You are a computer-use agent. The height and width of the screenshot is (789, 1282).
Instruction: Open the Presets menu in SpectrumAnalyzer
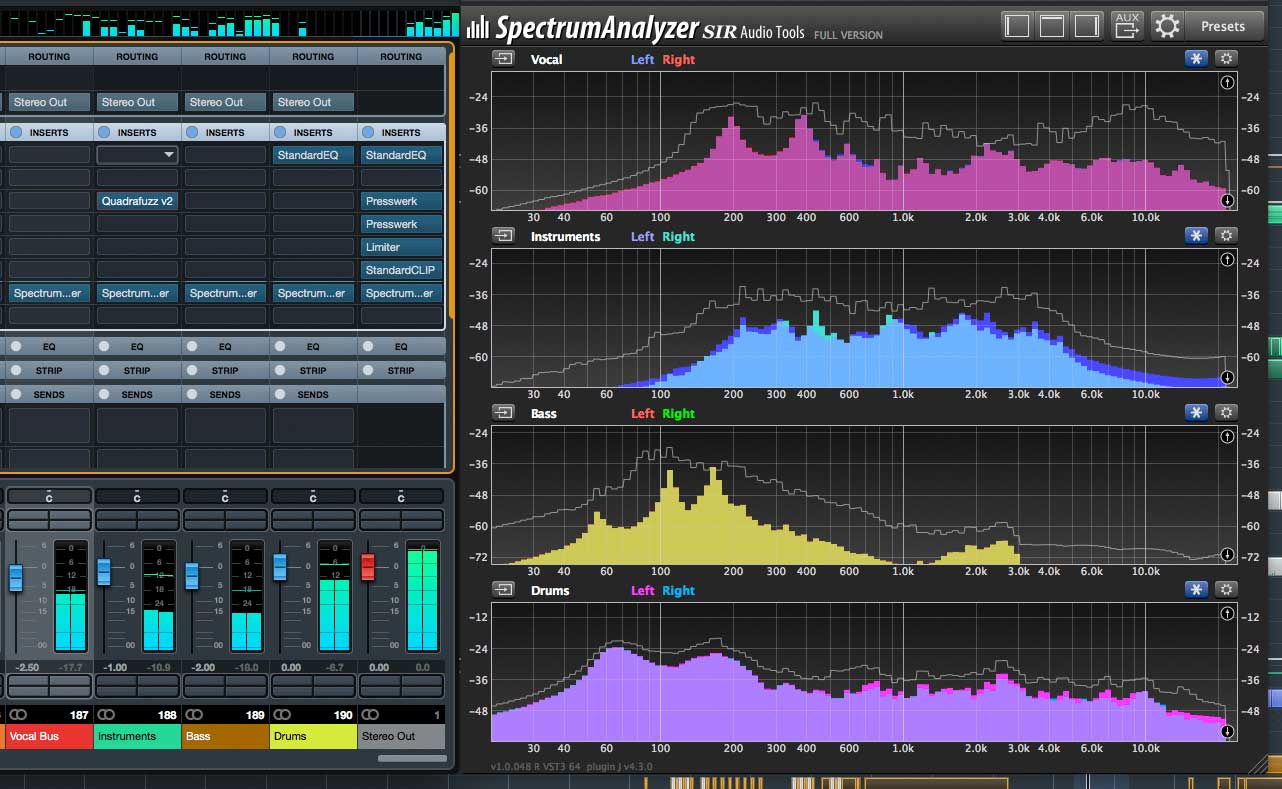click(1223, 26)
